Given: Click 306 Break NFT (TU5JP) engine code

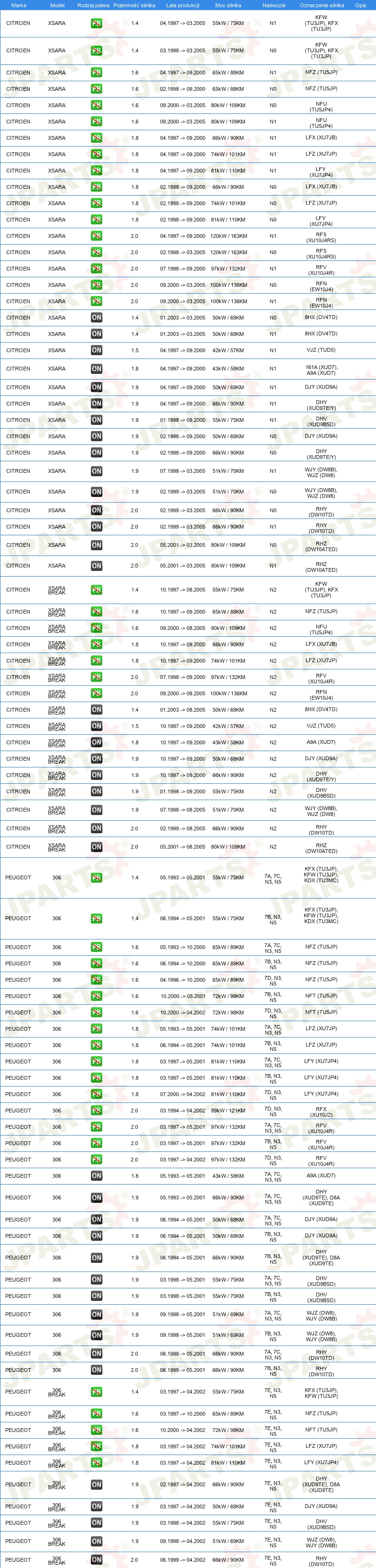Looking at the screenshot, I should tap(321, 1431).
